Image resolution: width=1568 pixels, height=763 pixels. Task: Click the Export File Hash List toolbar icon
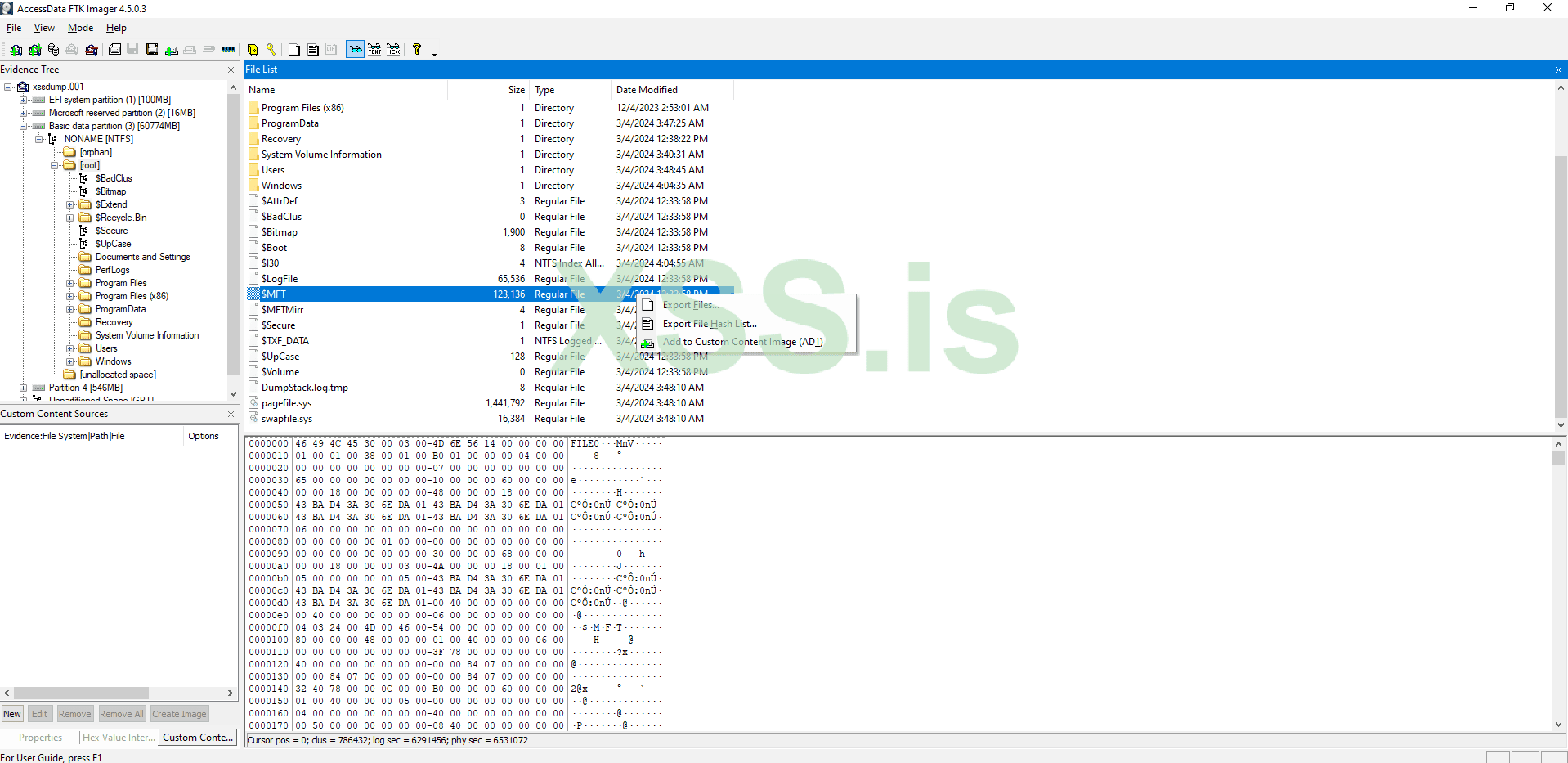313,50
